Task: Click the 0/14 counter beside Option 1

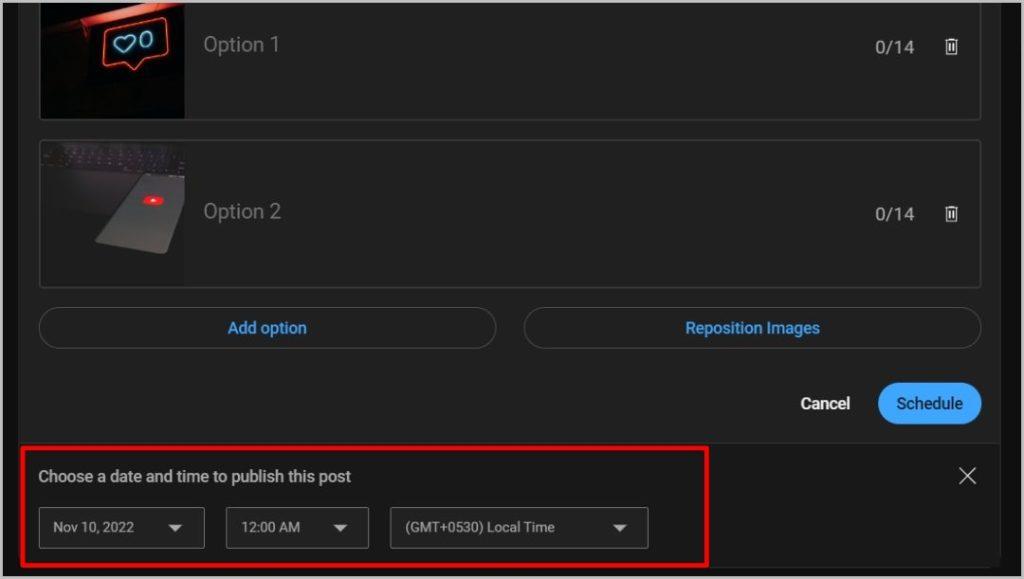Action: point(894,47)
